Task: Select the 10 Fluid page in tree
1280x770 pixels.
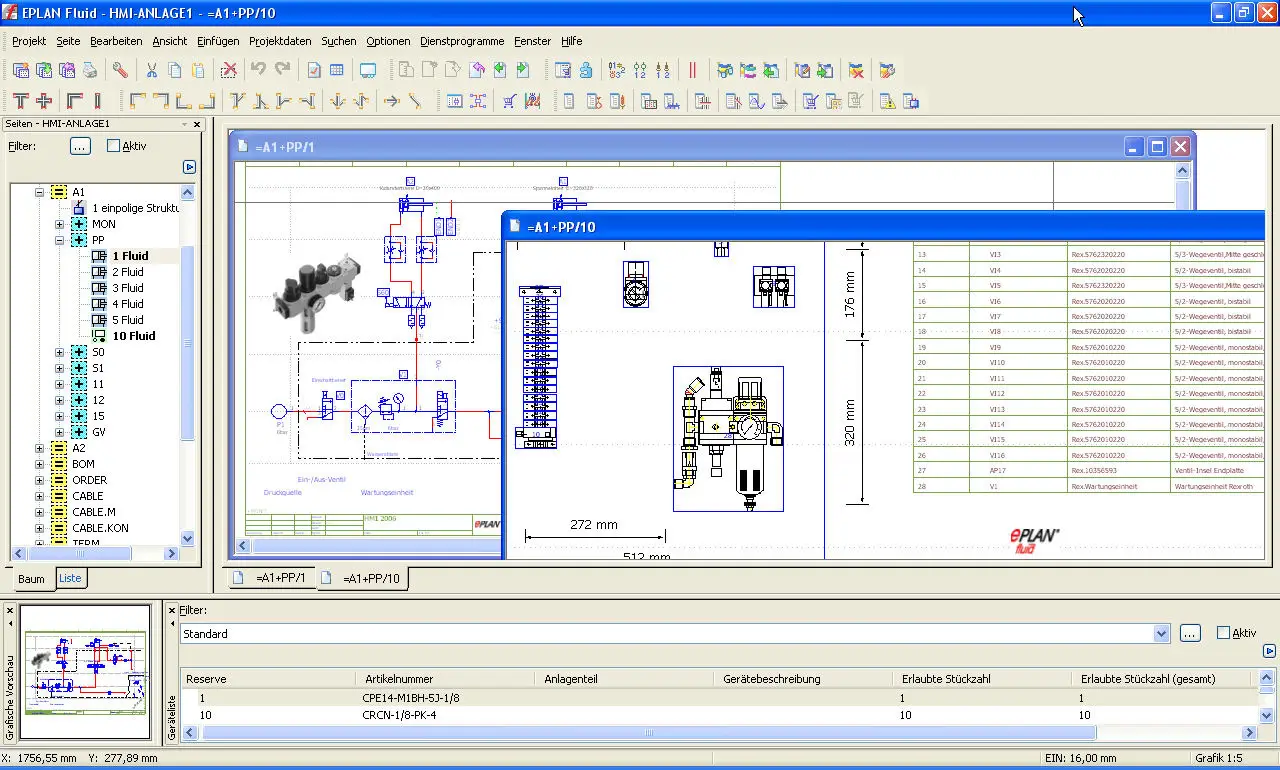Action: [134, 336]
